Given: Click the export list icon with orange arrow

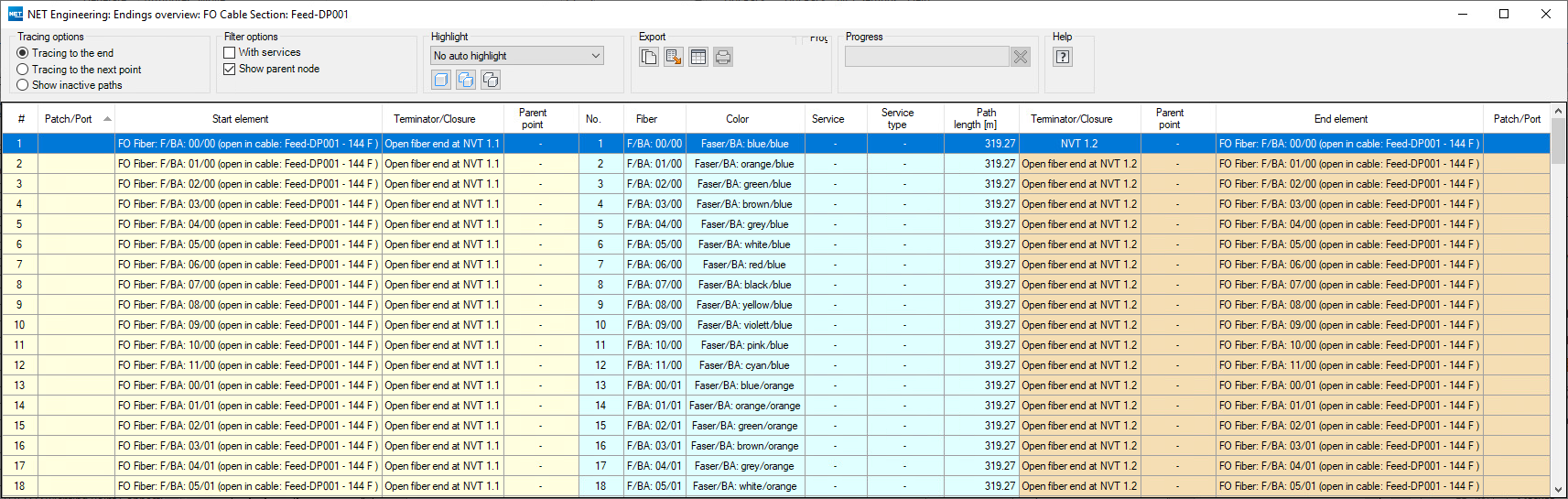Looking at the screenshot, I should (x=674, y=57).
